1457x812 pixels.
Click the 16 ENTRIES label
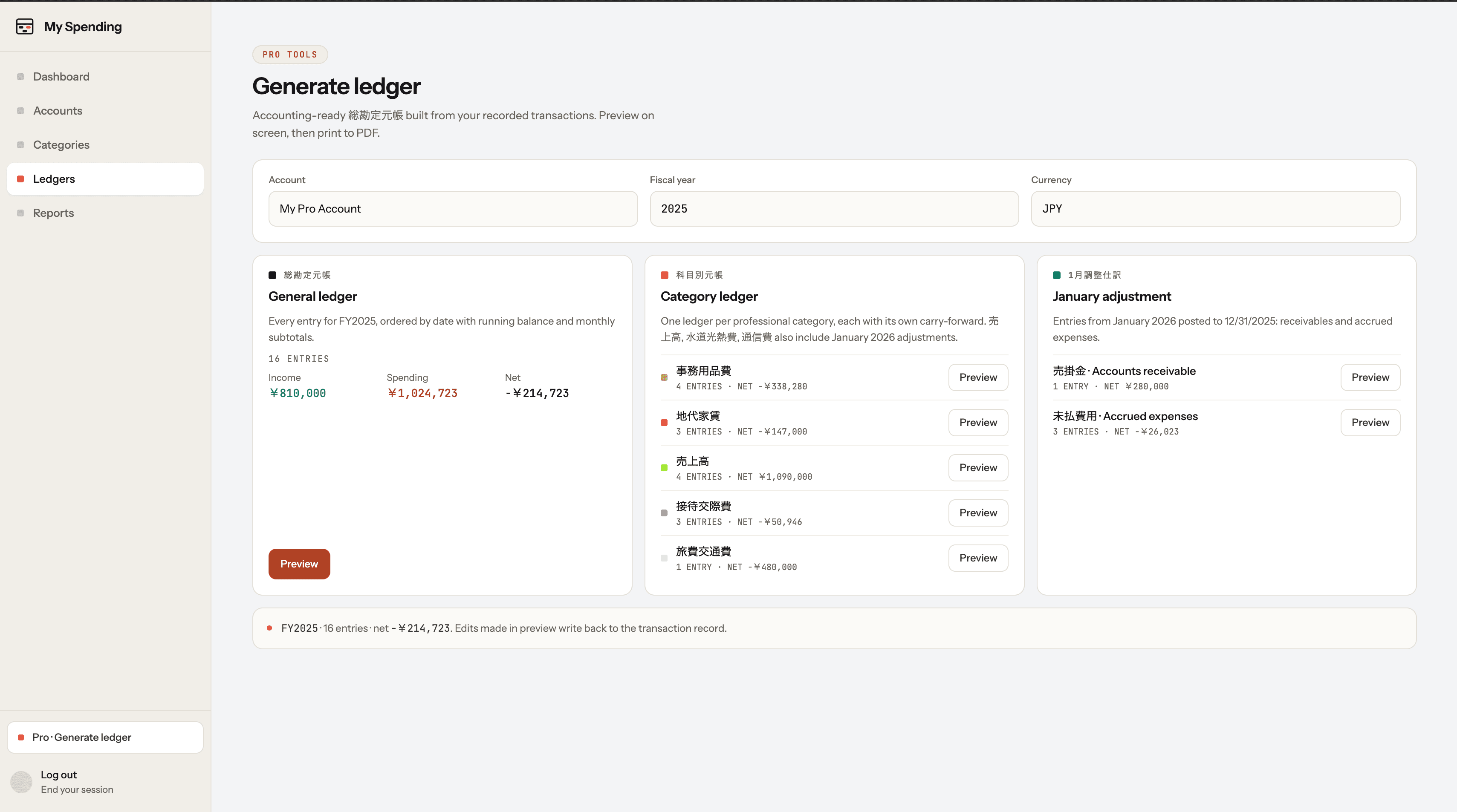tap(299, 359)
